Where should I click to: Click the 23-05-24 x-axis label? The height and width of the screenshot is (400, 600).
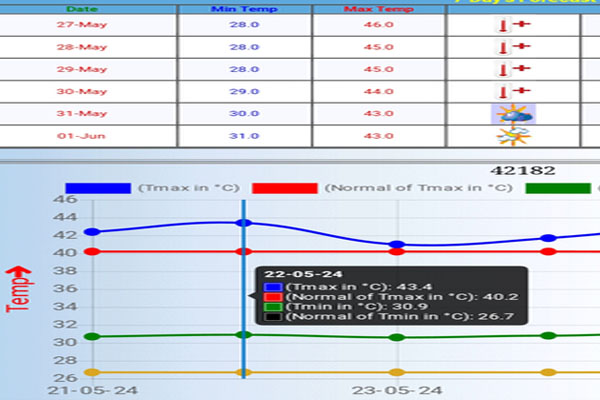point(397,390)
